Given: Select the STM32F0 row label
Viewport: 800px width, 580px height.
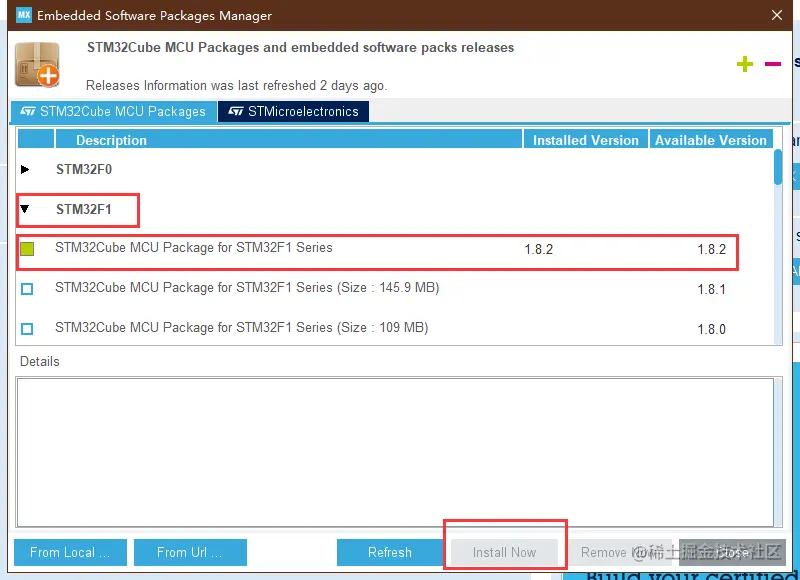Looking at the screenshot, I should point(84,169).
